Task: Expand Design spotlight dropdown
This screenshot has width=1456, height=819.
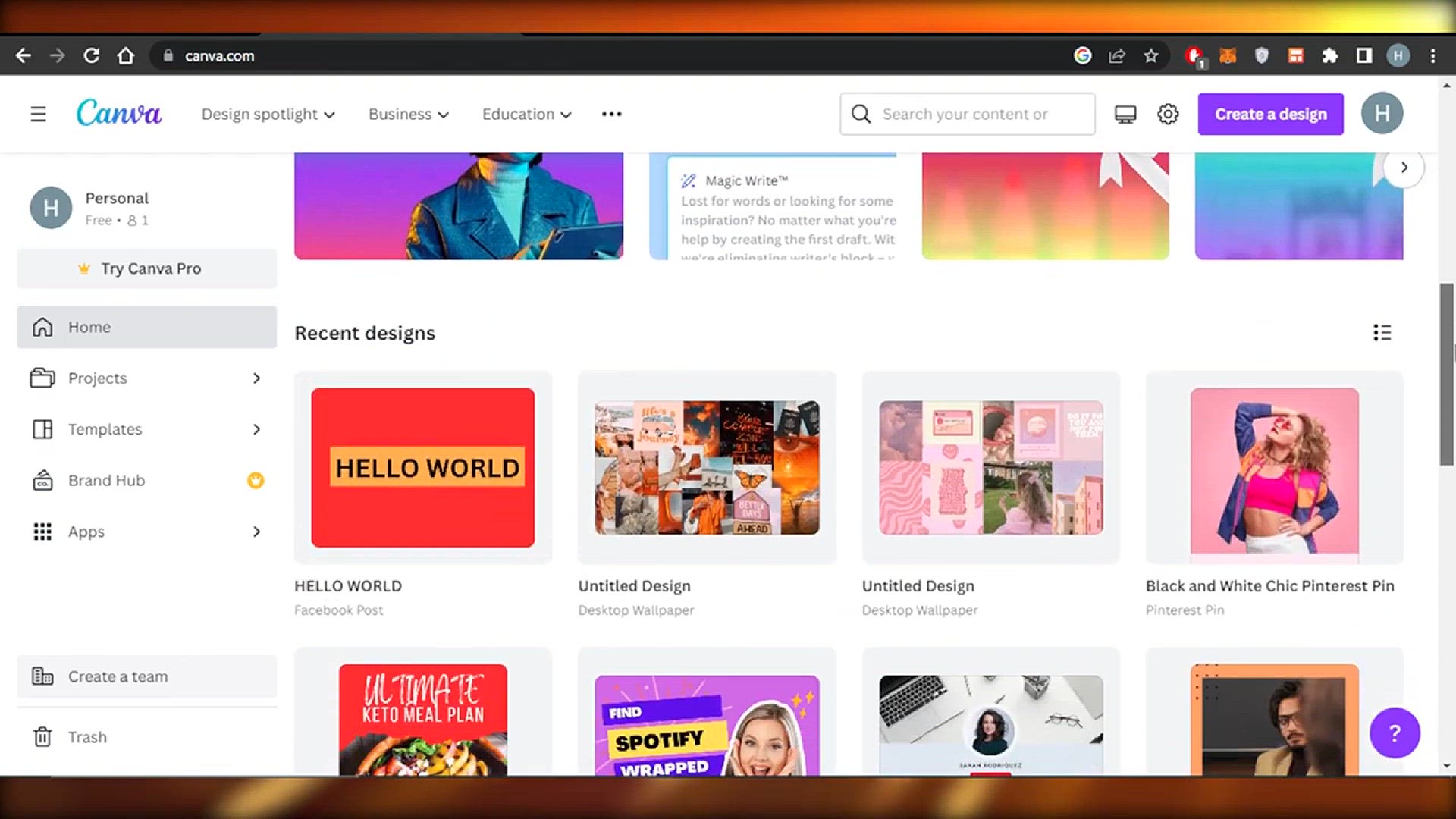Action: point(268,114)
